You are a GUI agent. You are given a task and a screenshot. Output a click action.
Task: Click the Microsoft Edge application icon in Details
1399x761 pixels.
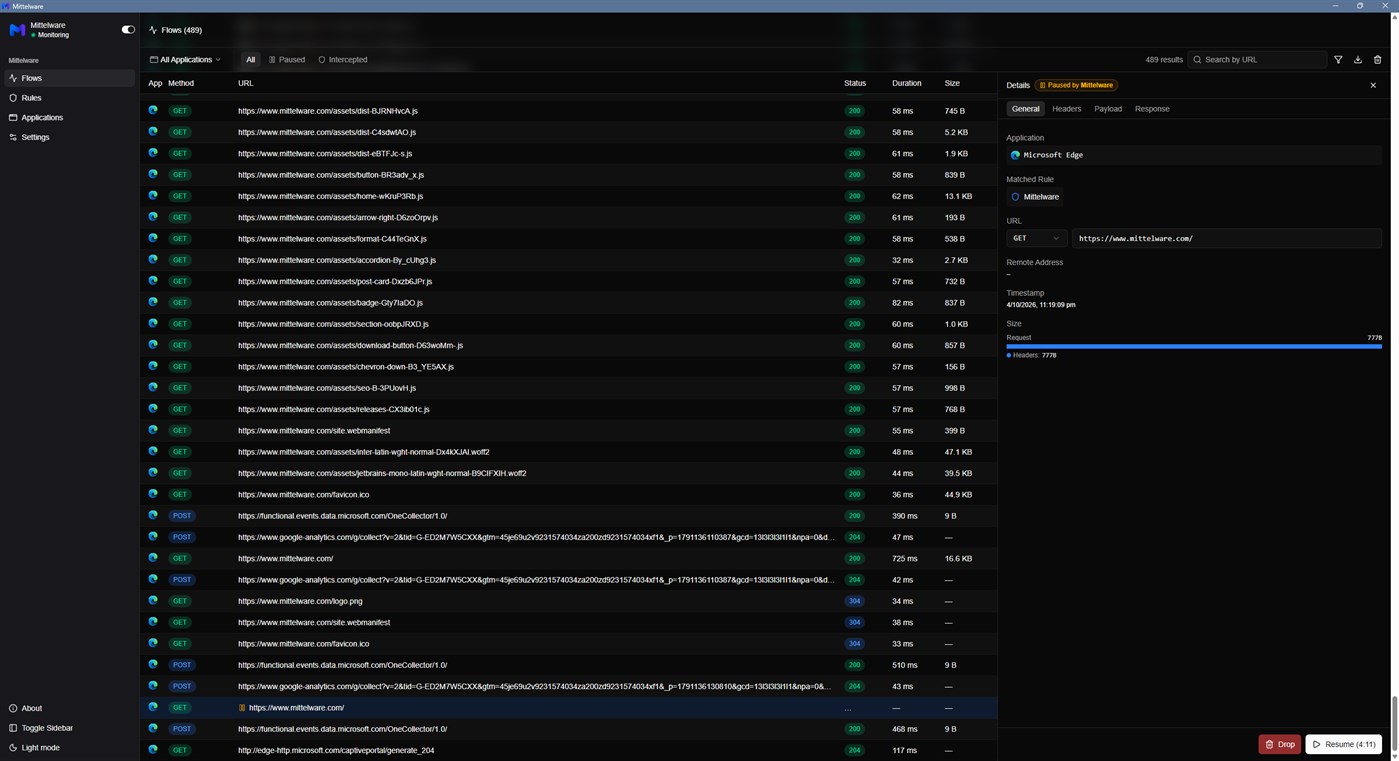pyautogui.click(x=1015, y=155)
